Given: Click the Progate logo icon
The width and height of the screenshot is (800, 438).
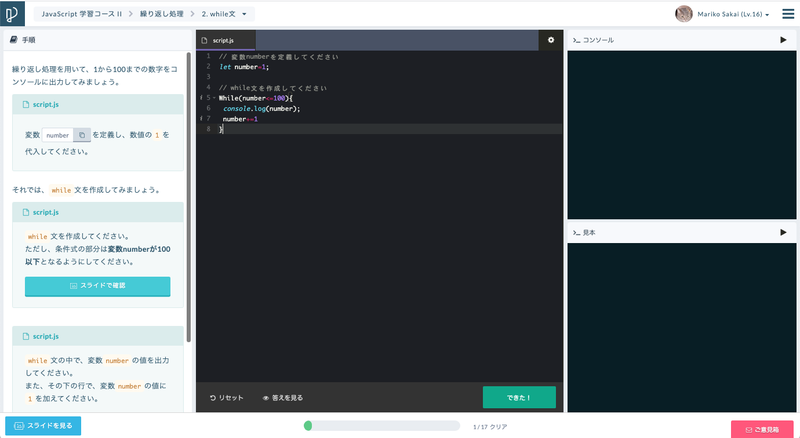Looking at the screenshot, I should point(14,14).
